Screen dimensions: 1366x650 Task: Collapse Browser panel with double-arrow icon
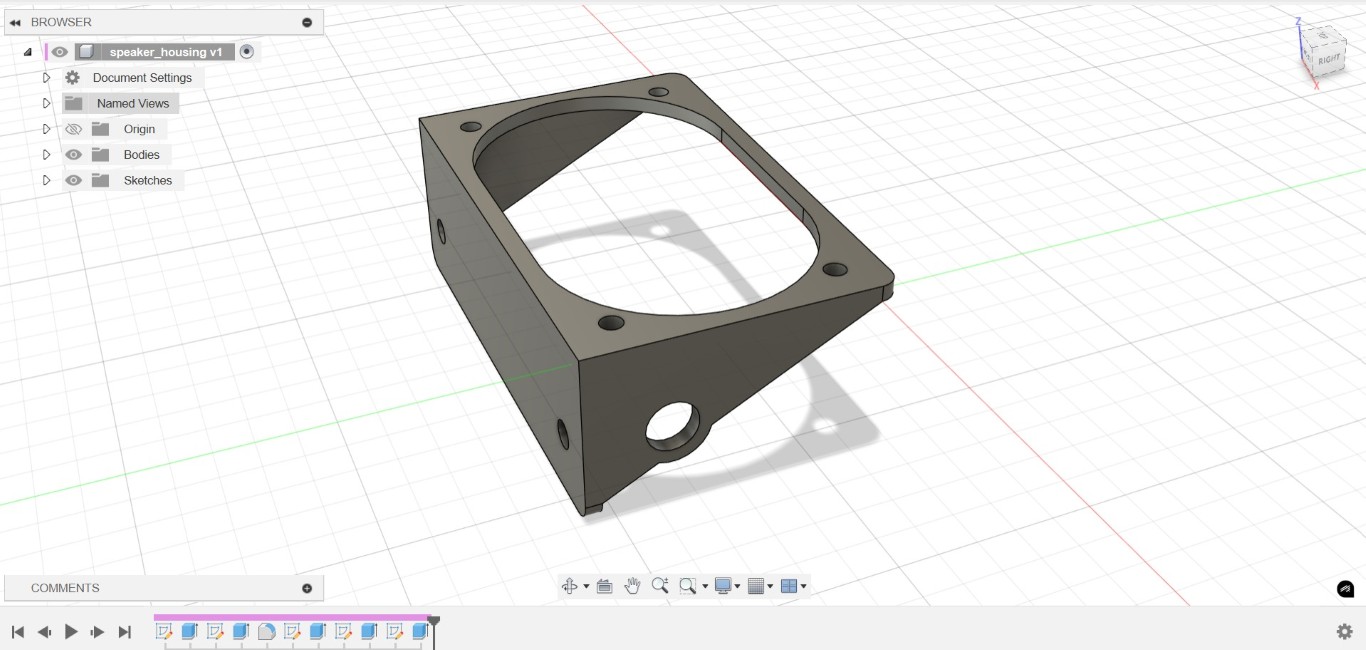(15, 22)
